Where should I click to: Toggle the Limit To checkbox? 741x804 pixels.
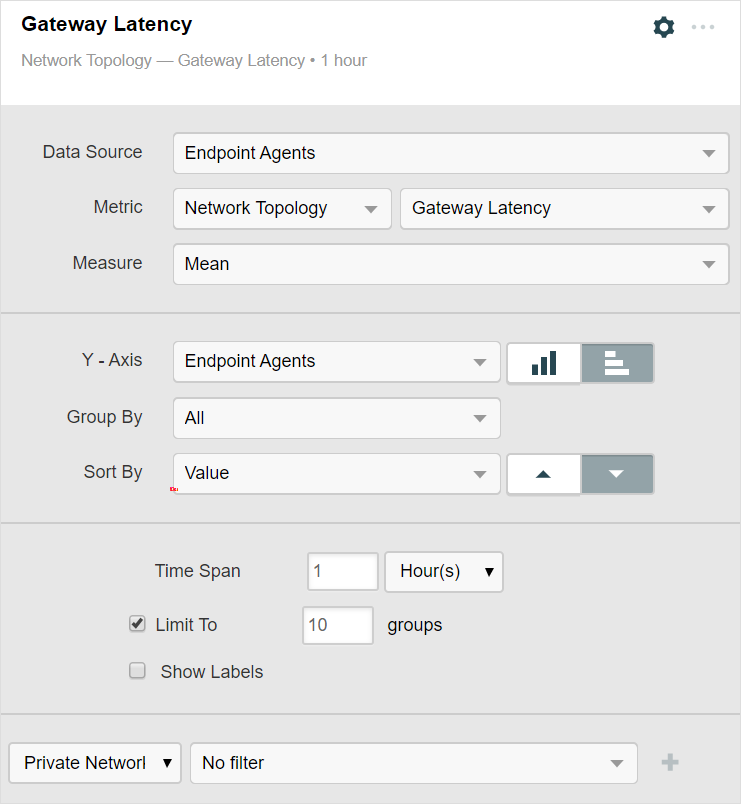point(138,624)
